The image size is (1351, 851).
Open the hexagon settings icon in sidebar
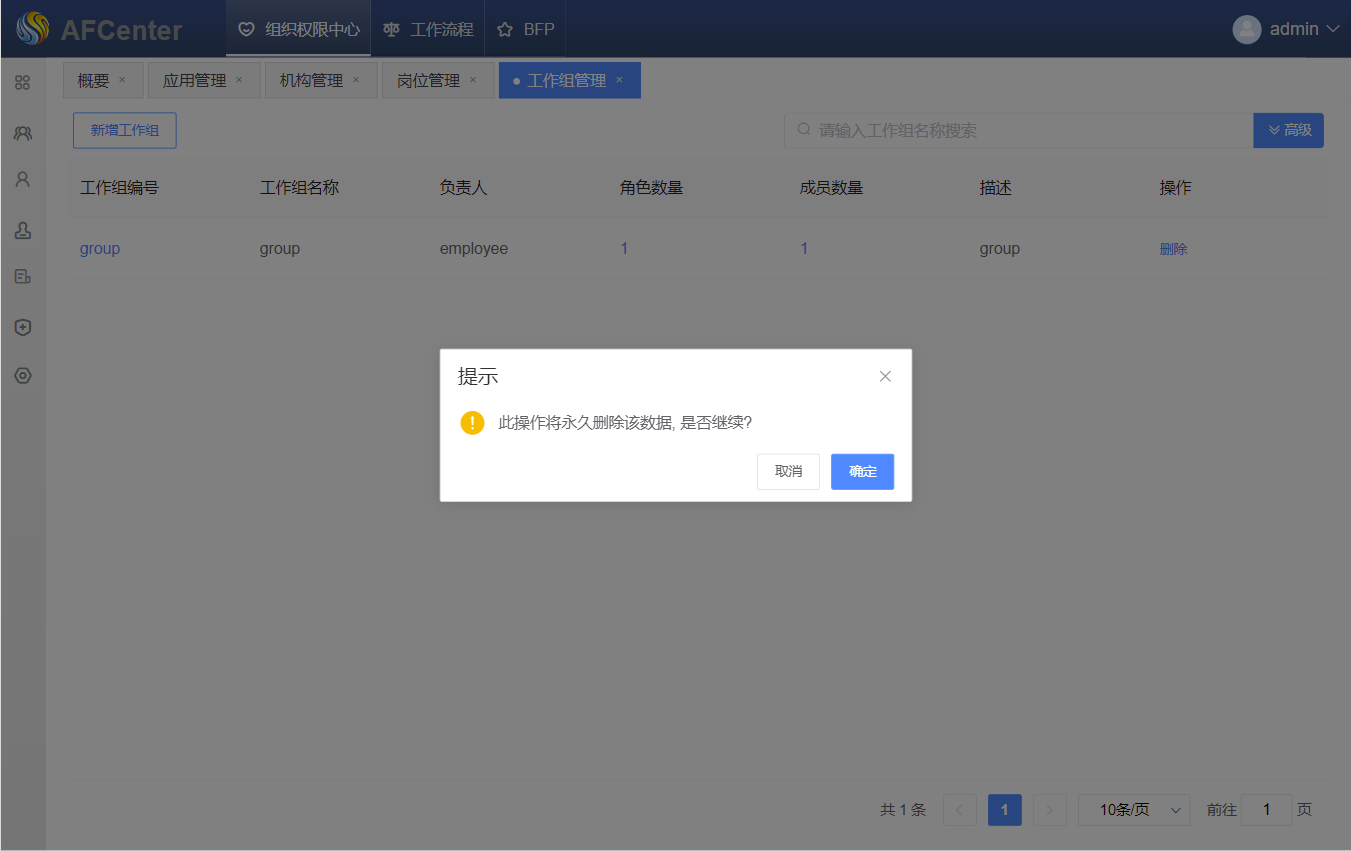(x=22, y=376)
